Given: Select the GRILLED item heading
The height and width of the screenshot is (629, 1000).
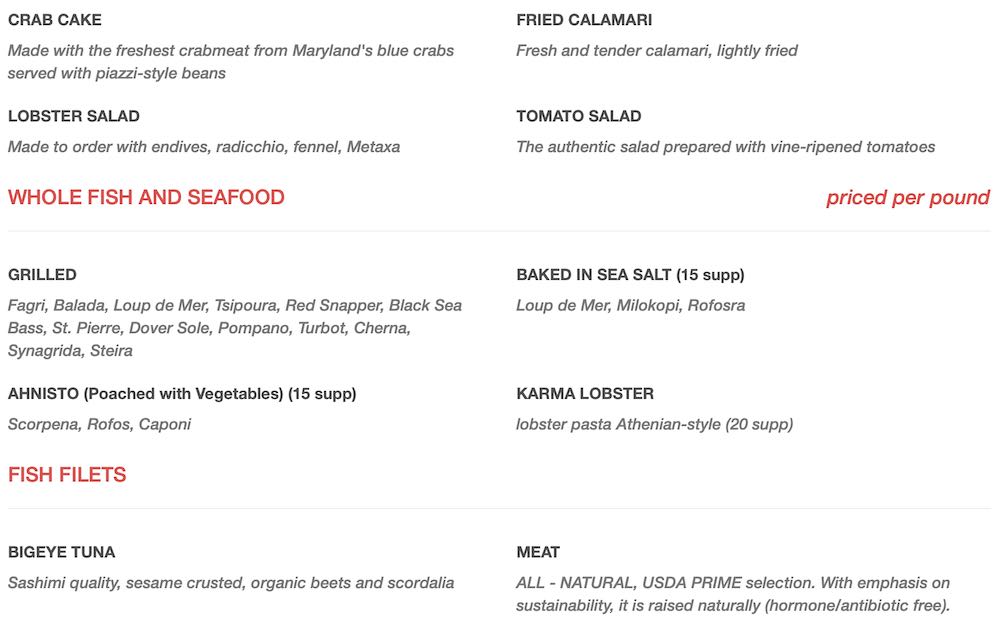Looking at the screenshot, I should pyautogui.click(x=42, y=275).
